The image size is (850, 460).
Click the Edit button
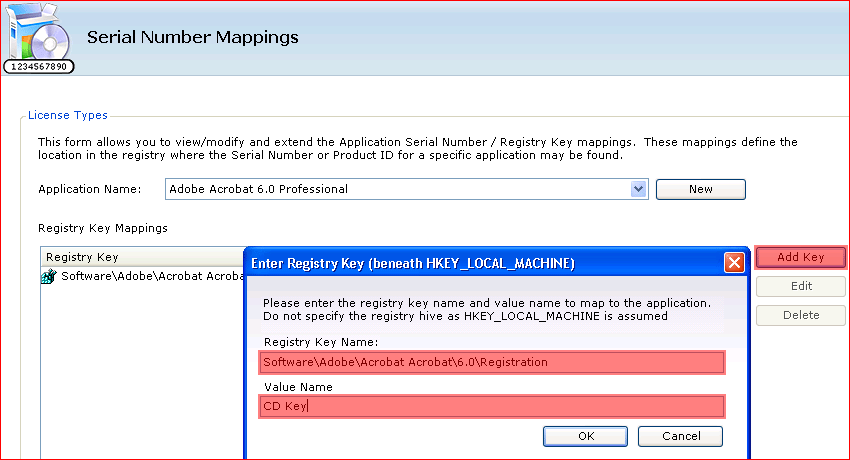click(801, 286)
